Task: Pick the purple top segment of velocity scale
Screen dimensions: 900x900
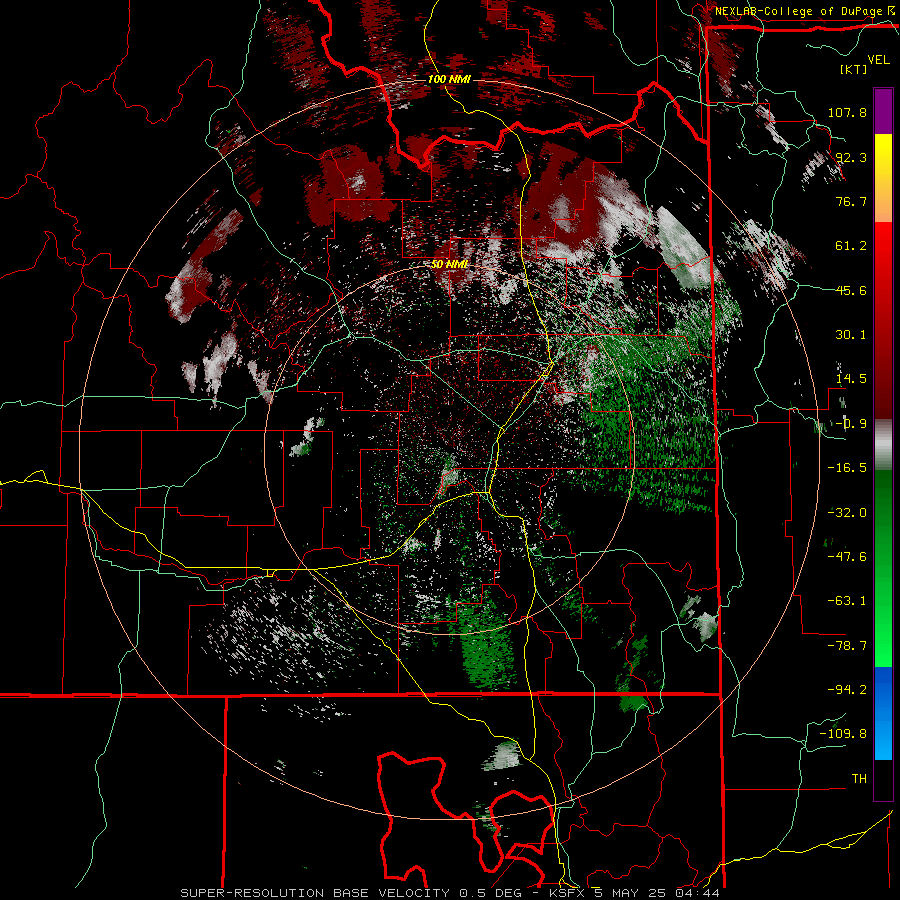Action: pyautogui.click(x=883, y=112)
